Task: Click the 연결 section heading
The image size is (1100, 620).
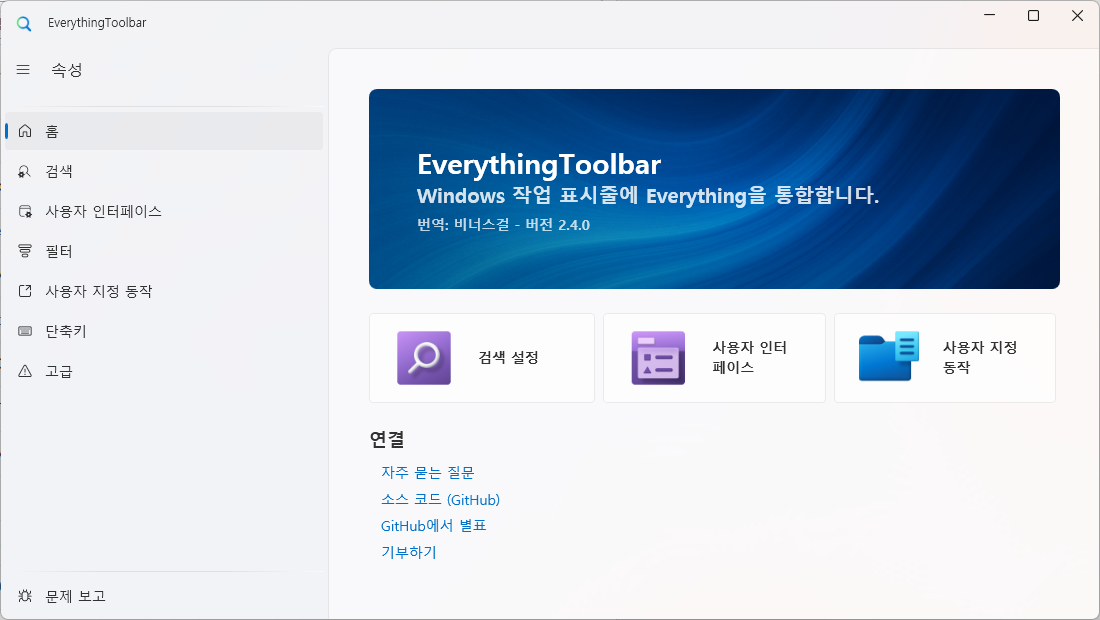Action: pos(387,440)
